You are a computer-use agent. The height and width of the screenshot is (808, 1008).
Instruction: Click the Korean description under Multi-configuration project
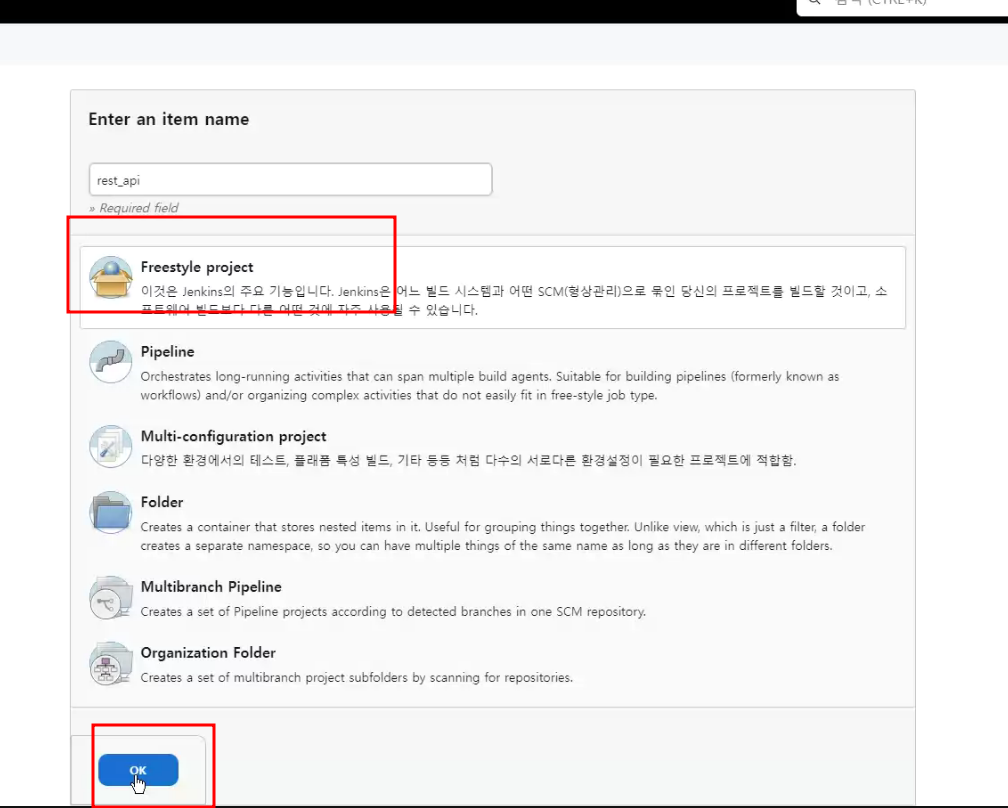469,460
